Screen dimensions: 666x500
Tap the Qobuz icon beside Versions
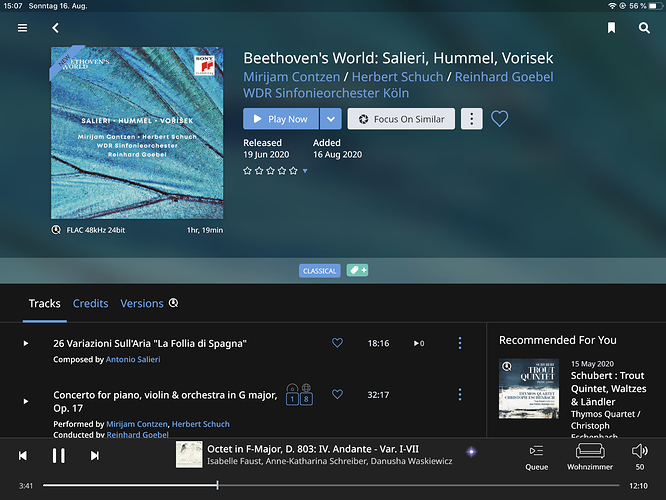173,303
